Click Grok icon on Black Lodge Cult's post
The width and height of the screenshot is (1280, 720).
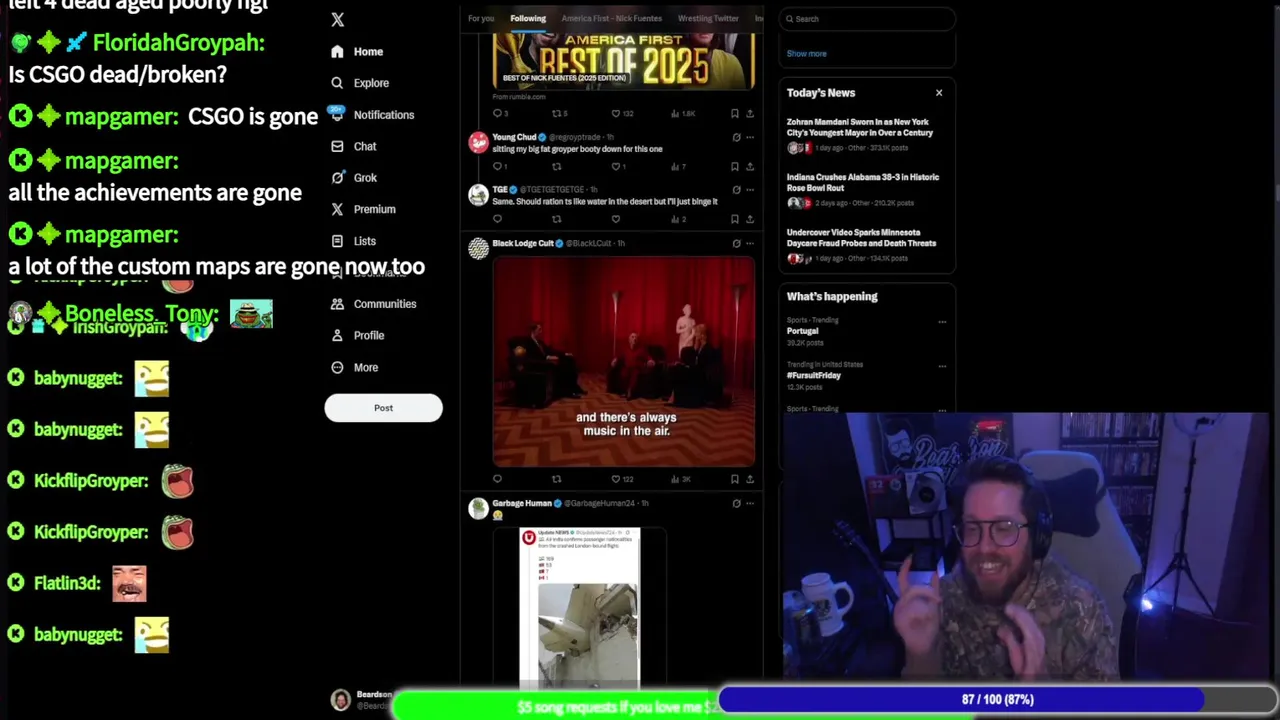click(736, 243)
